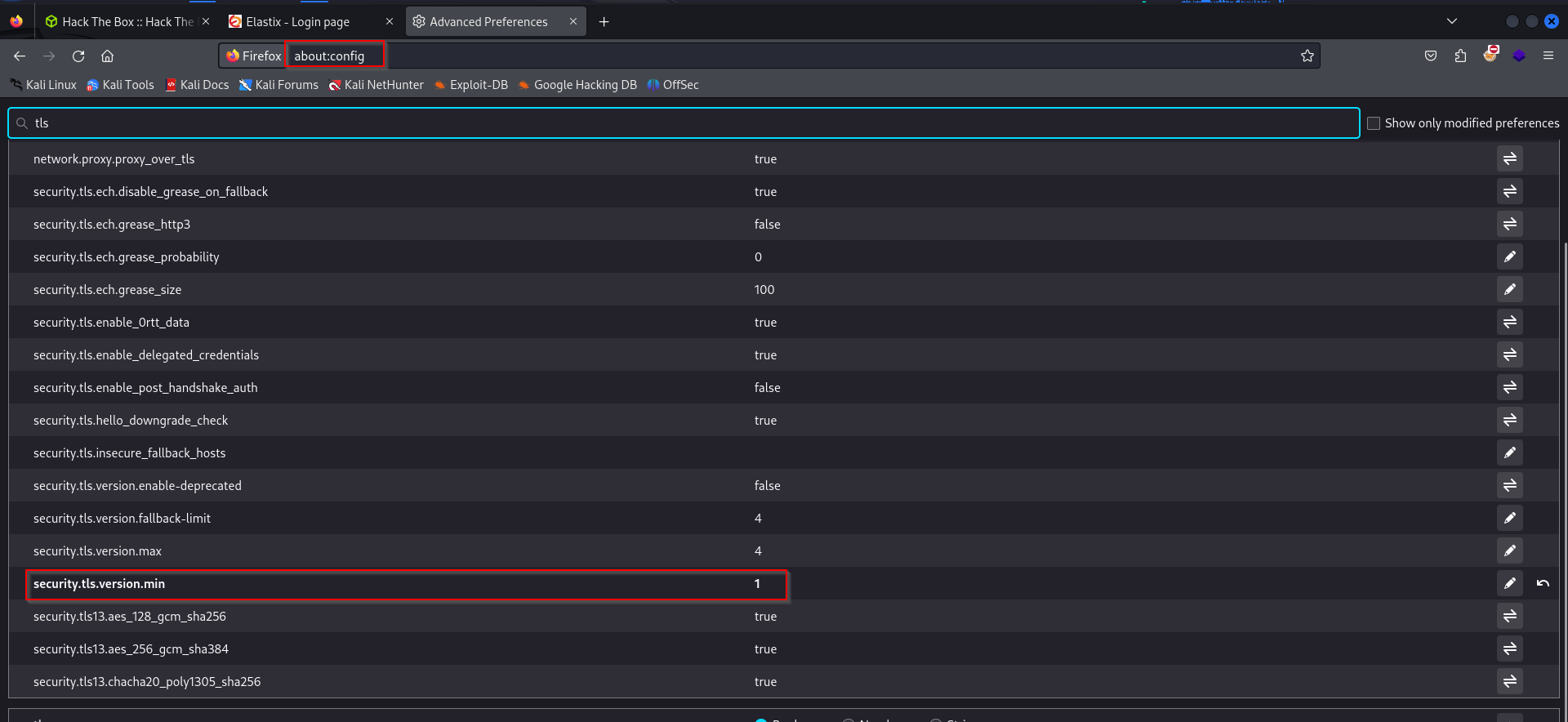Image resolution: width=1568 pixels, height=722 pixels.
Task: Edit security.tls.insecure_fallback_hosts preference
Action: [x=1509, y=452]
